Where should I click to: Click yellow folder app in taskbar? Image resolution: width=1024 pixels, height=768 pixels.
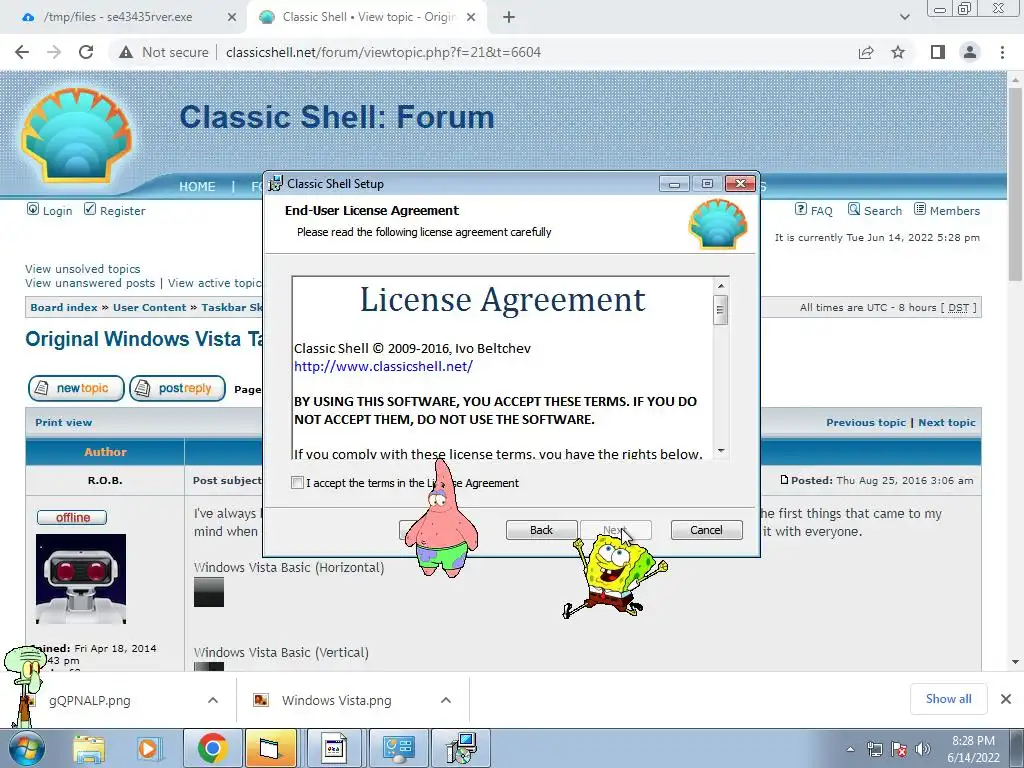[x=270, y=748]
